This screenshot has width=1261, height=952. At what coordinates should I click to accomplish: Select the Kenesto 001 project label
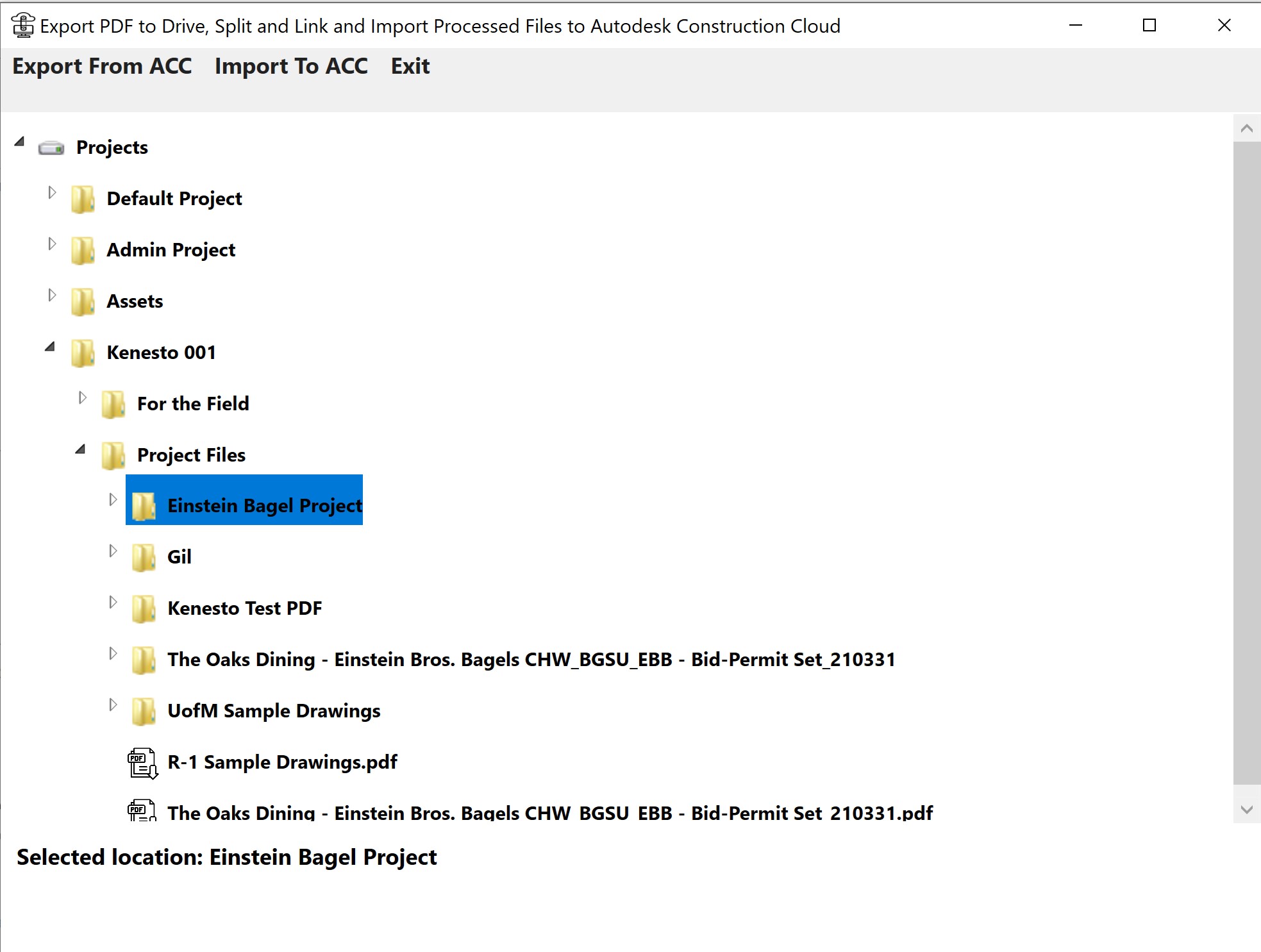(161, 353)
